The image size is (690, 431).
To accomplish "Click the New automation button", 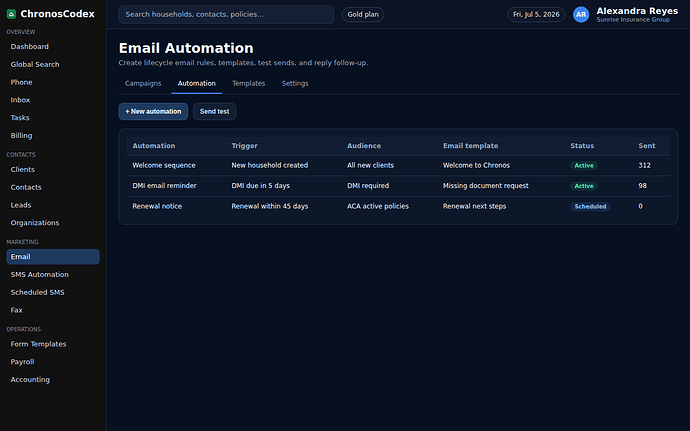I will [153, 111].
